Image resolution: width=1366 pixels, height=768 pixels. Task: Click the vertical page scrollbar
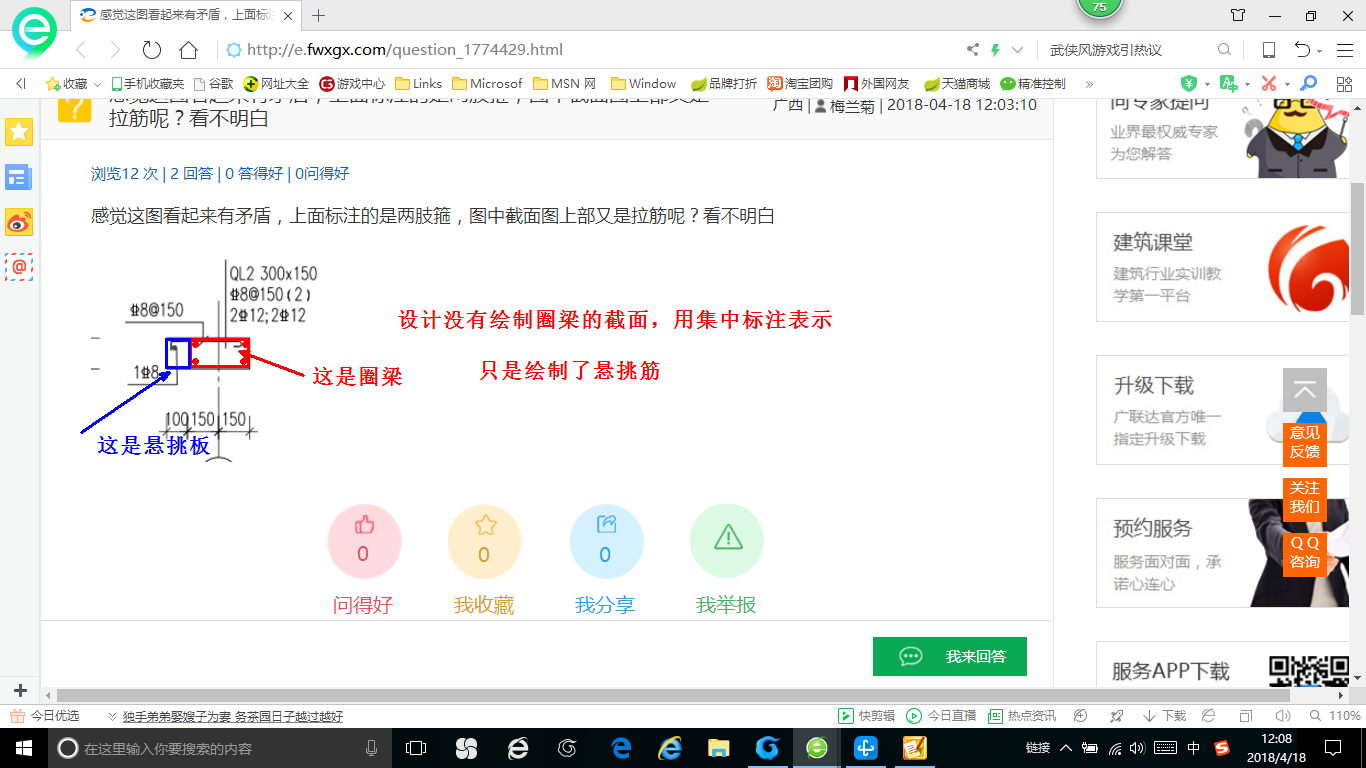point(1357,249)
